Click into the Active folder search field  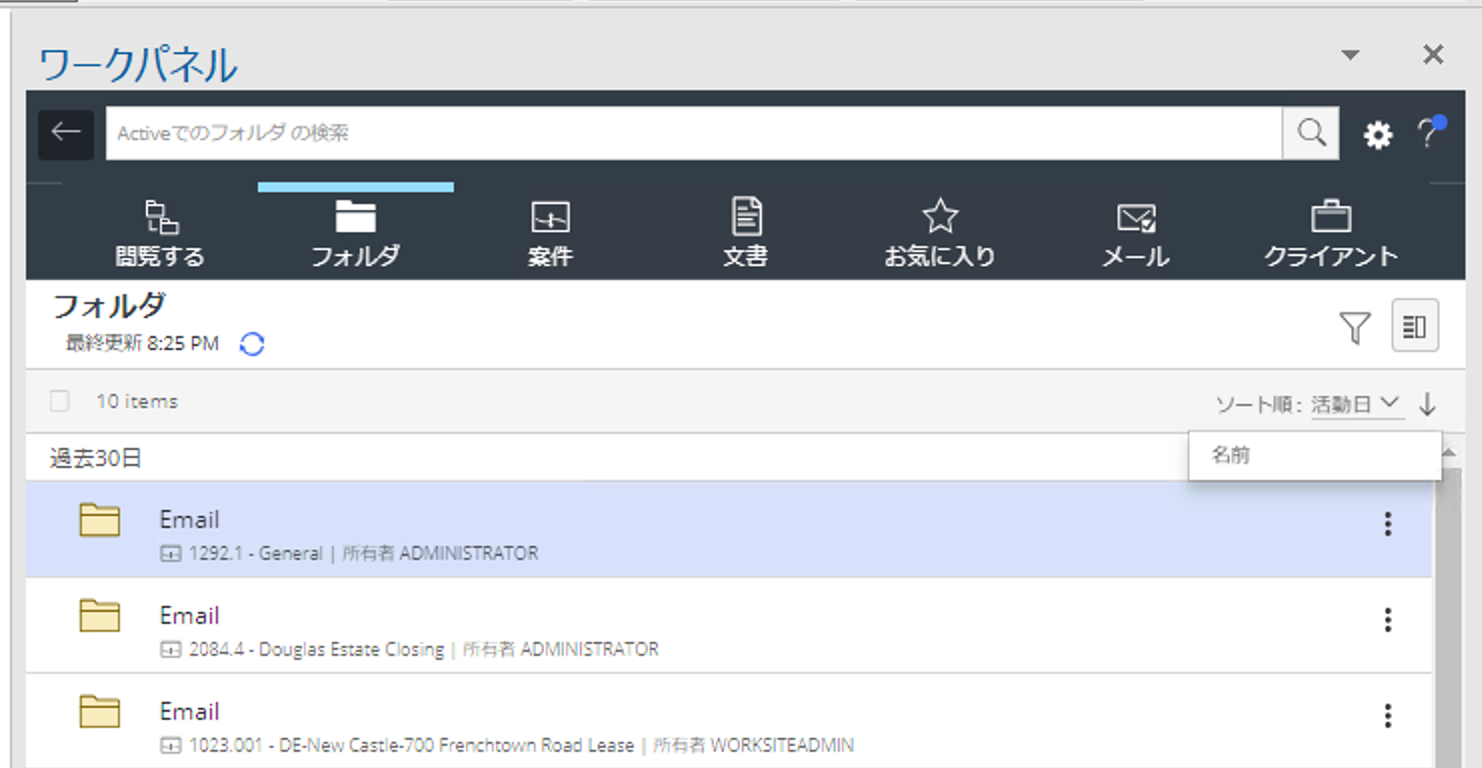tap(690, 133)
